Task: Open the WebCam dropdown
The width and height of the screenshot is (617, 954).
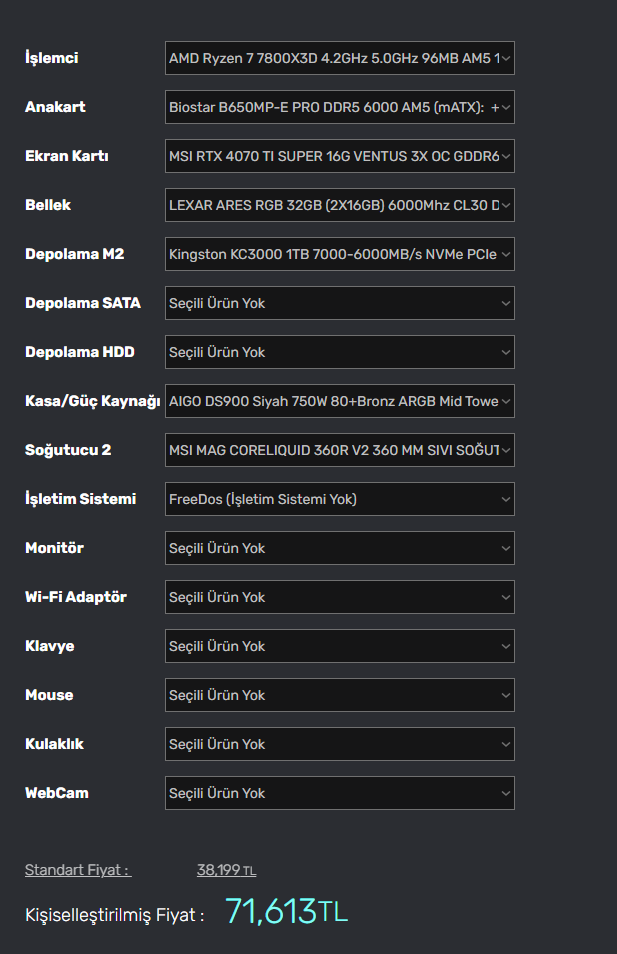Action: [340, 793]
